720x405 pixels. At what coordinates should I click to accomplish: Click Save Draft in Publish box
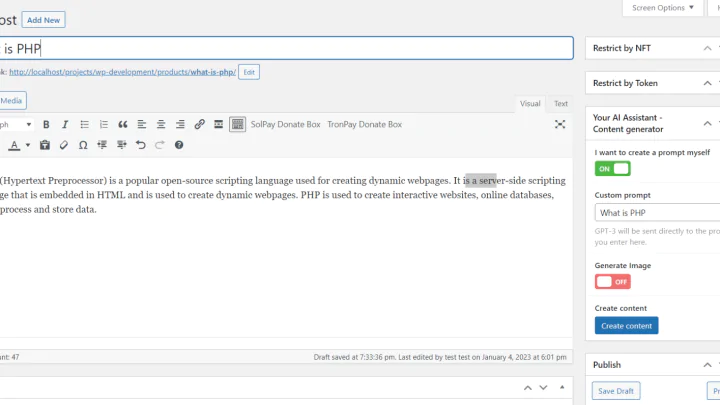616,391
